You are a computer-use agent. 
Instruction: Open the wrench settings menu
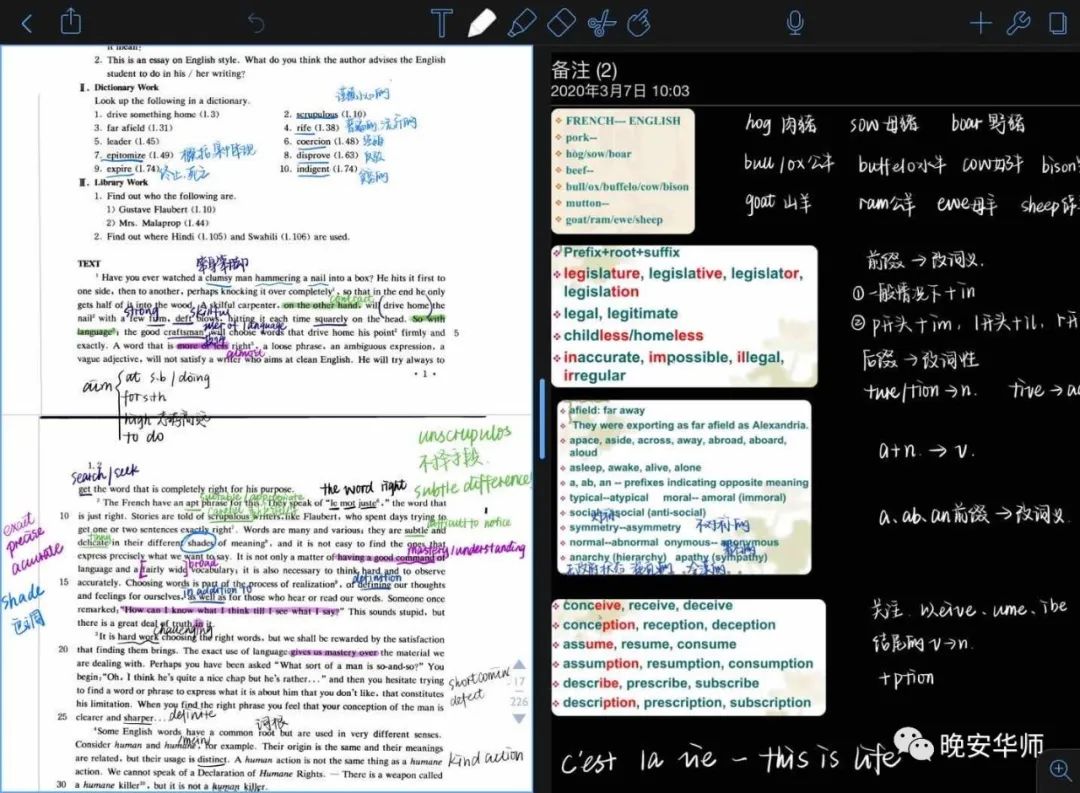pyautogui.click(x=1018, y=23)
